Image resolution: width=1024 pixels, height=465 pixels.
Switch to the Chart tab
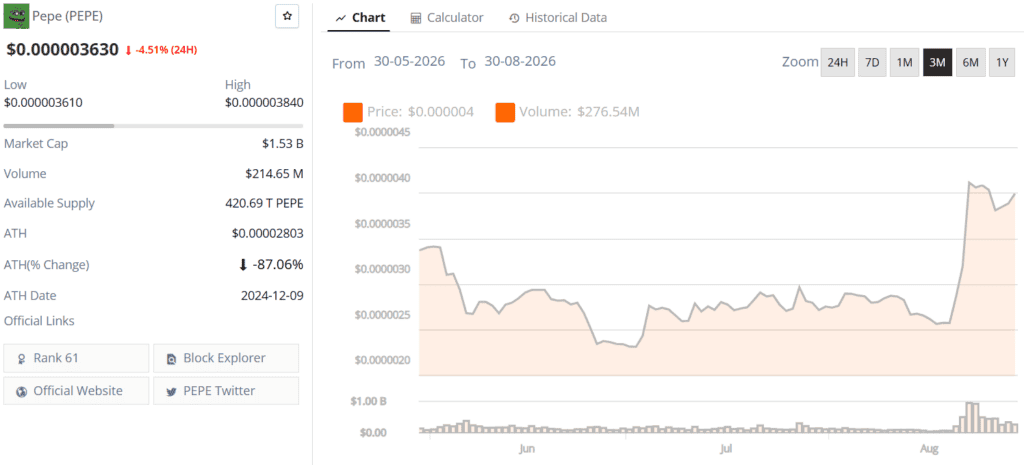[x=360, y=18]
